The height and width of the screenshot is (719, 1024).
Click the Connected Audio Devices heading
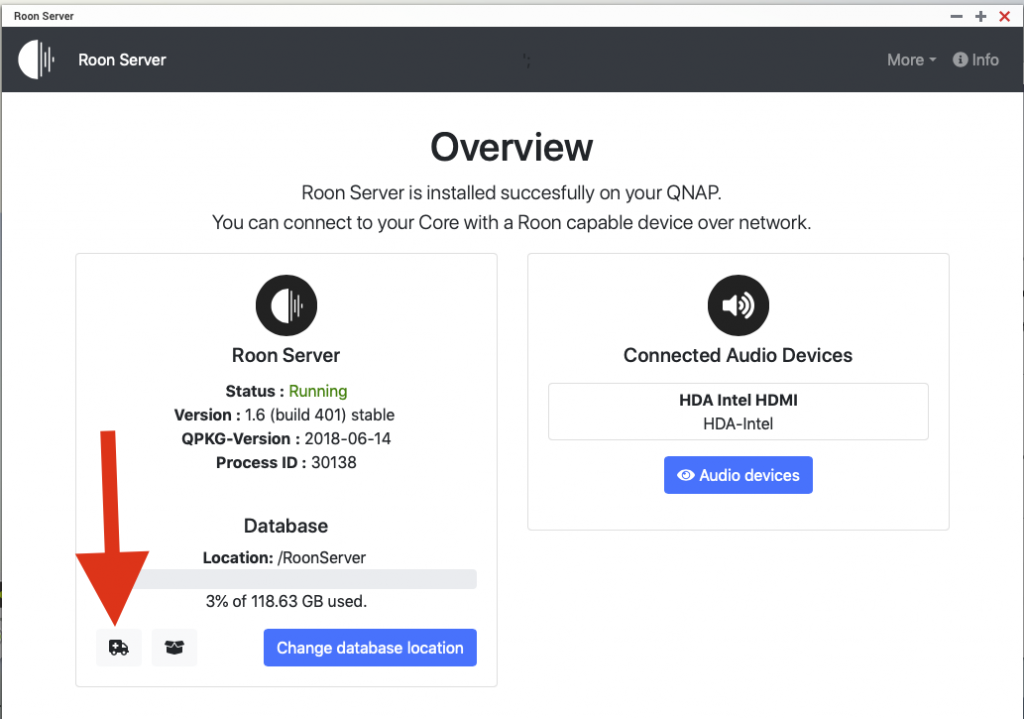[738, 355]
